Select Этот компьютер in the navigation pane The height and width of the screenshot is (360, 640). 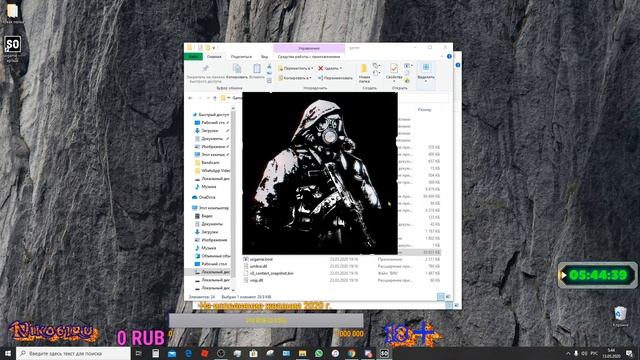(211, 208)
